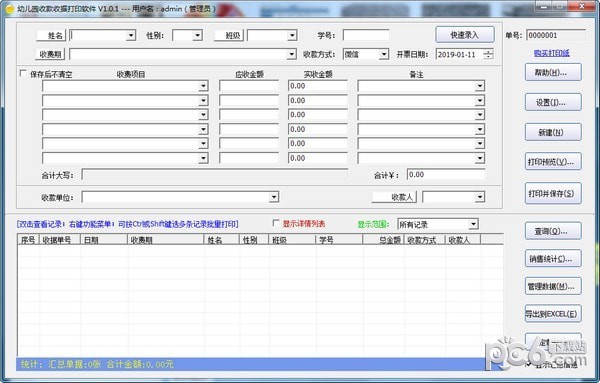
Task: Open 设置(I) settings button
Action: (553, 102)
